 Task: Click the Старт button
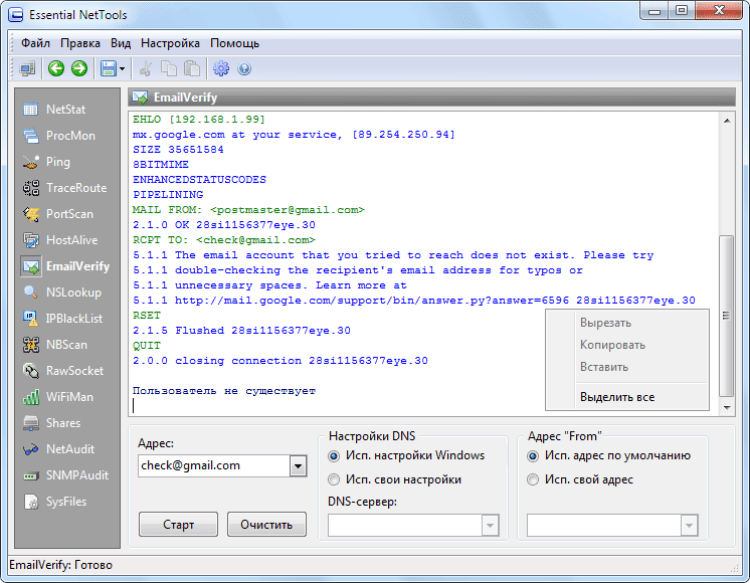[178, 525]
